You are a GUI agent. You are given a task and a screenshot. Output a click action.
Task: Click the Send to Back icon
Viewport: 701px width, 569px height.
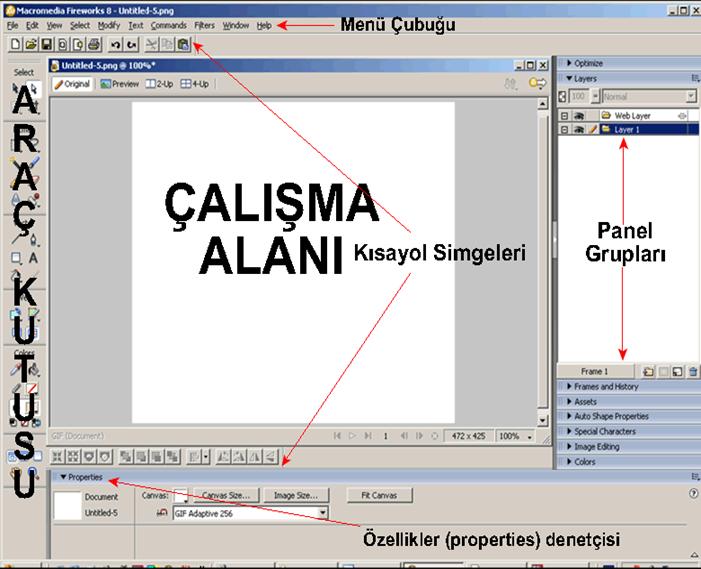point(173,456)
